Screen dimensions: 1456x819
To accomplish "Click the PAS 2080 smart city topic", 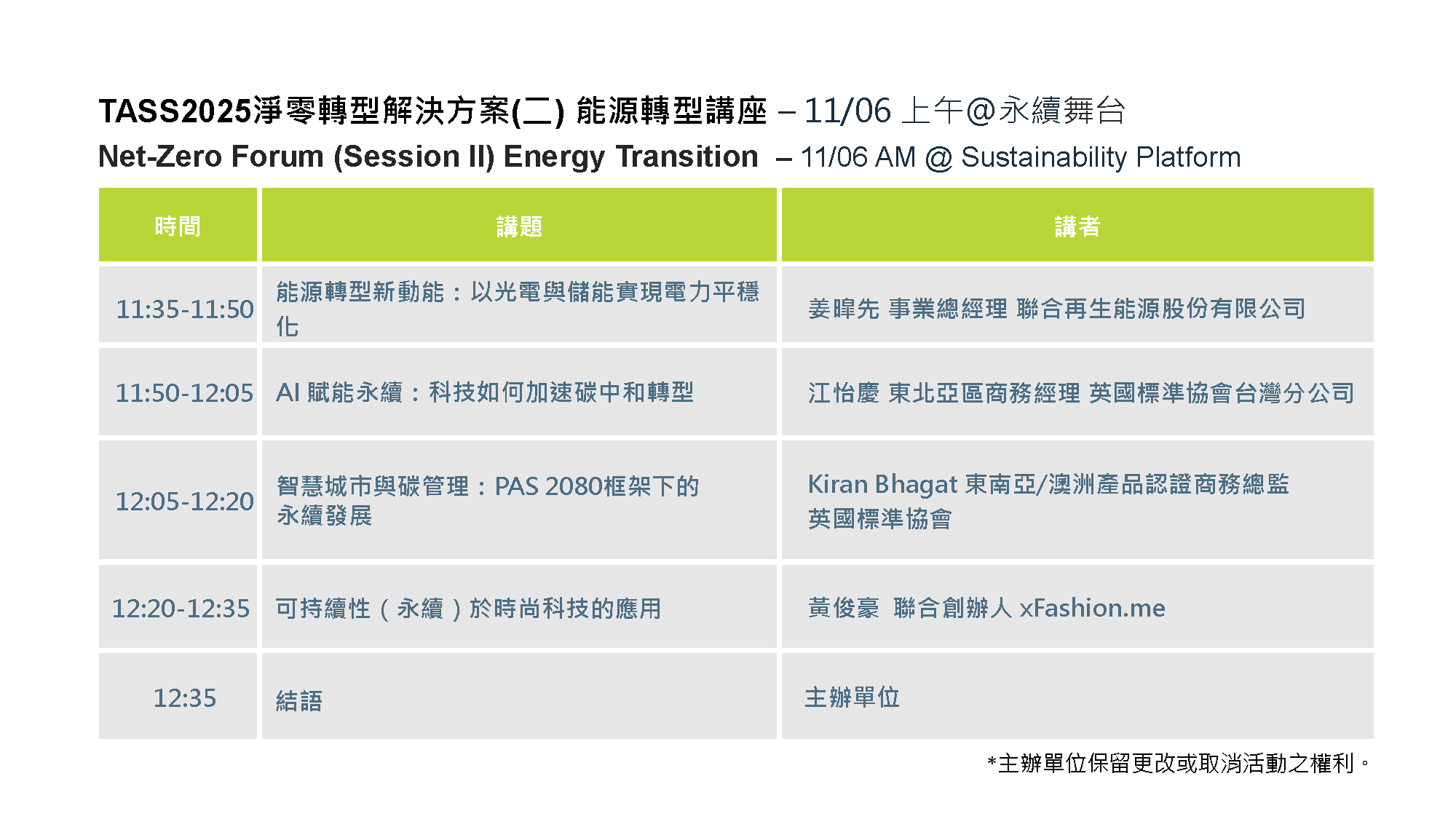I will (488, 500).
